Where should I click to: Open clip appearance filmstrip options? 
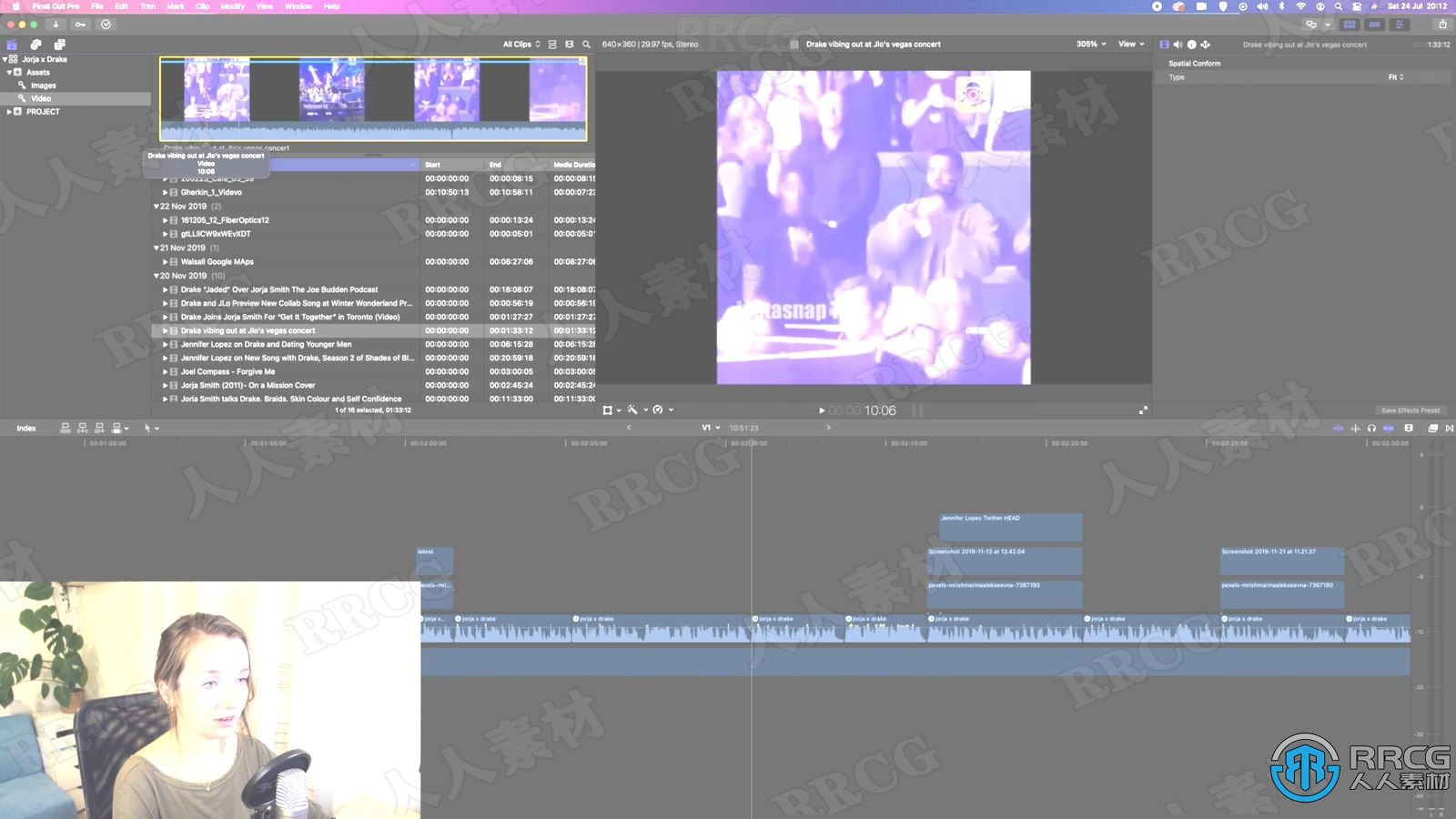[x=570, y=44]
